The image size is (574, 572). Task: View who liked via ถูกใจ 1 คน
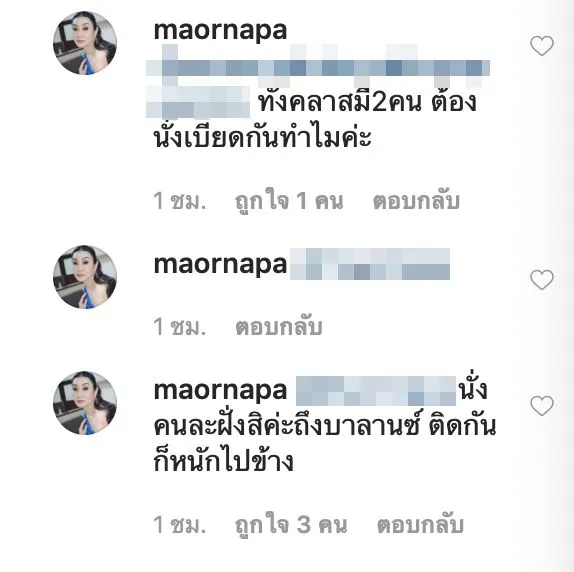click(x=289, y=201)
